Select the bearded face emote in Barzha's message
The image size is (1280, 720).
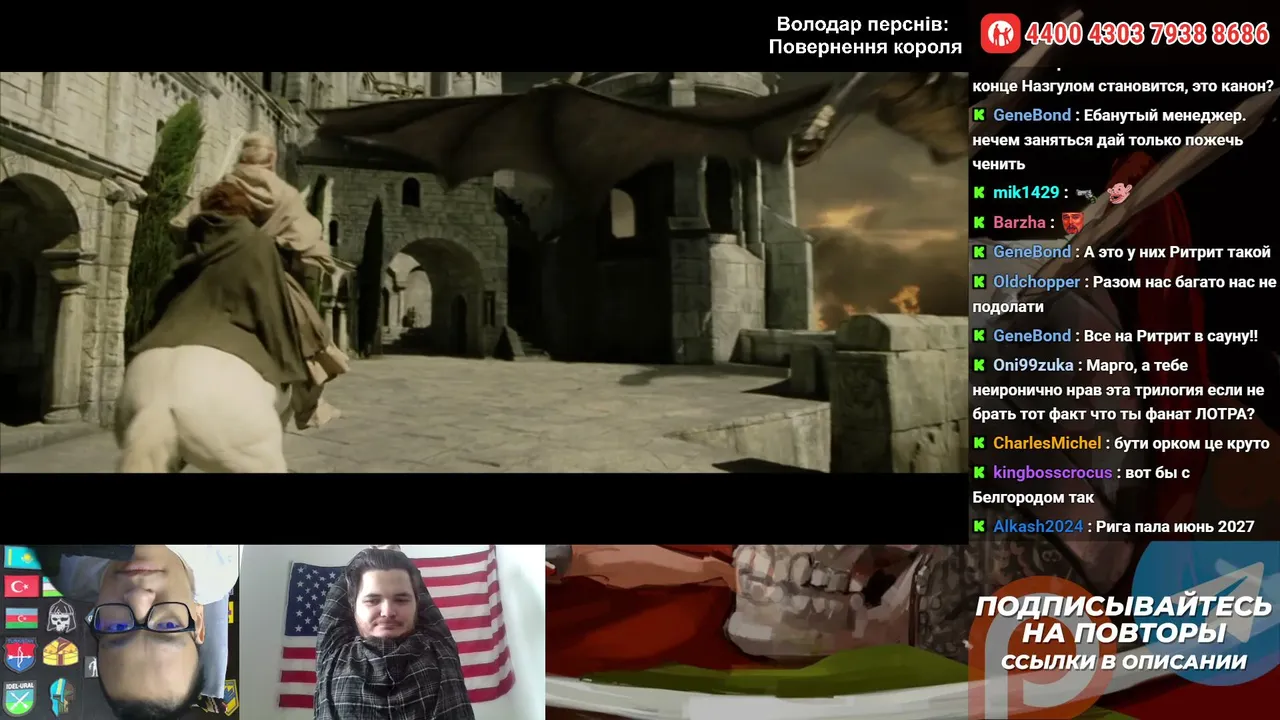pyautogui.click(x=1073, y=222)
